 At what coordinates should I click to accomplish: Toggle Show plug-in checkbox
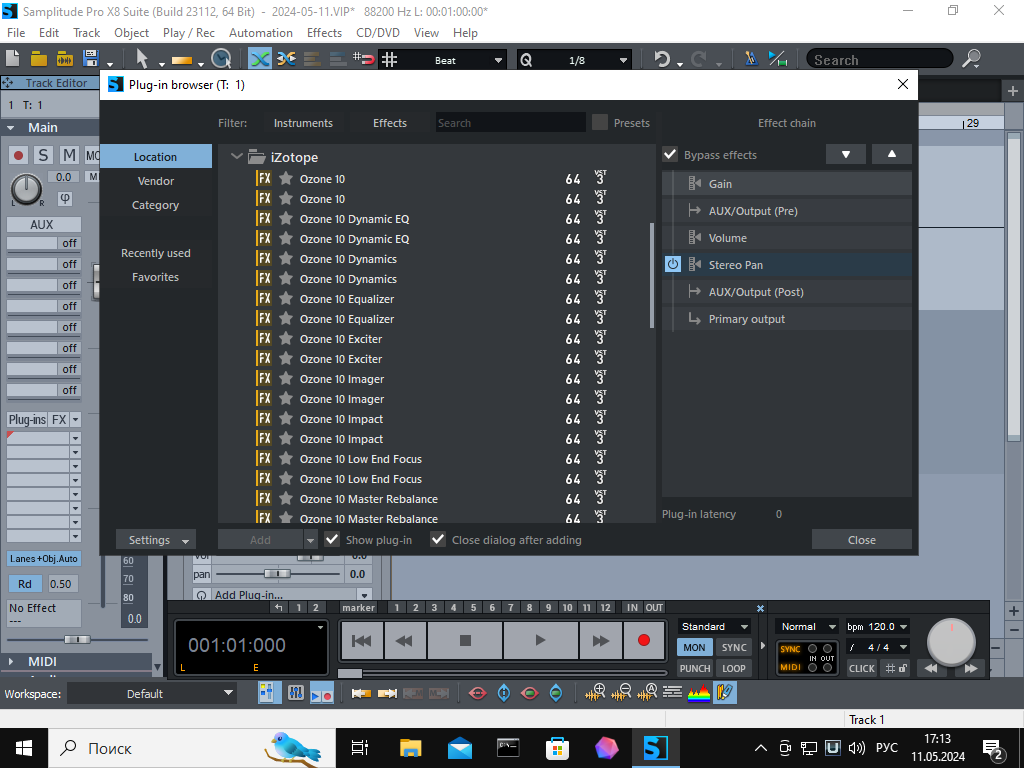332,539
